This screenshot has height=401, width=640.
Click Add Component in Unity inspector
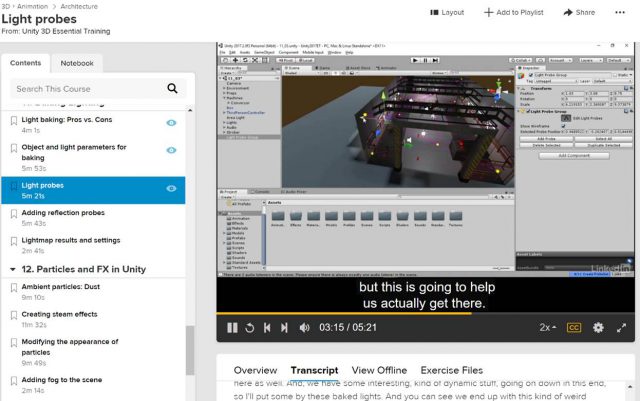[574, 156]
